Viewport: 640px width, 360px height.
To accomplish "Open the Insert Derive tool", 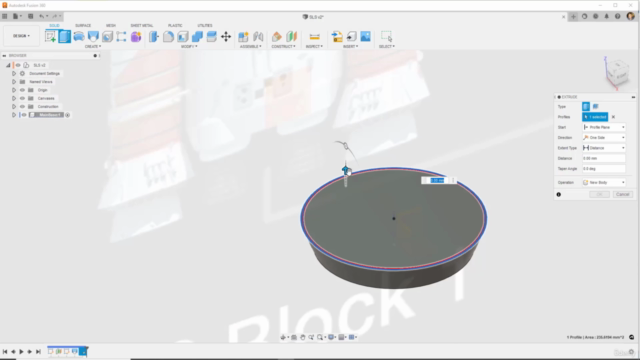I will pyautogui.click(x=337, y=36).
